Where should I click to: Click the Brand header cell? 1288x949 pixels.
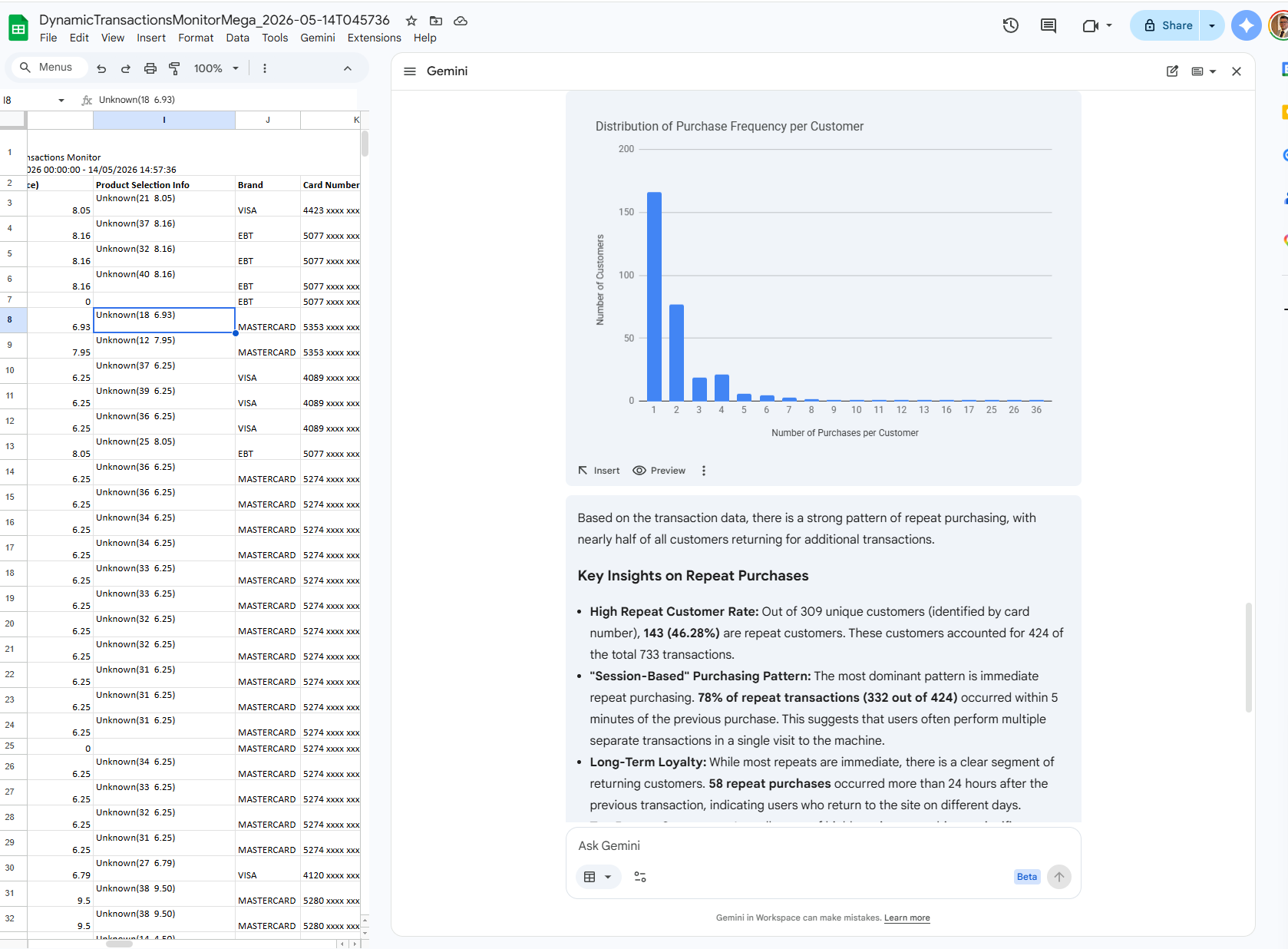pyautogui.click(x=268, y=184)
